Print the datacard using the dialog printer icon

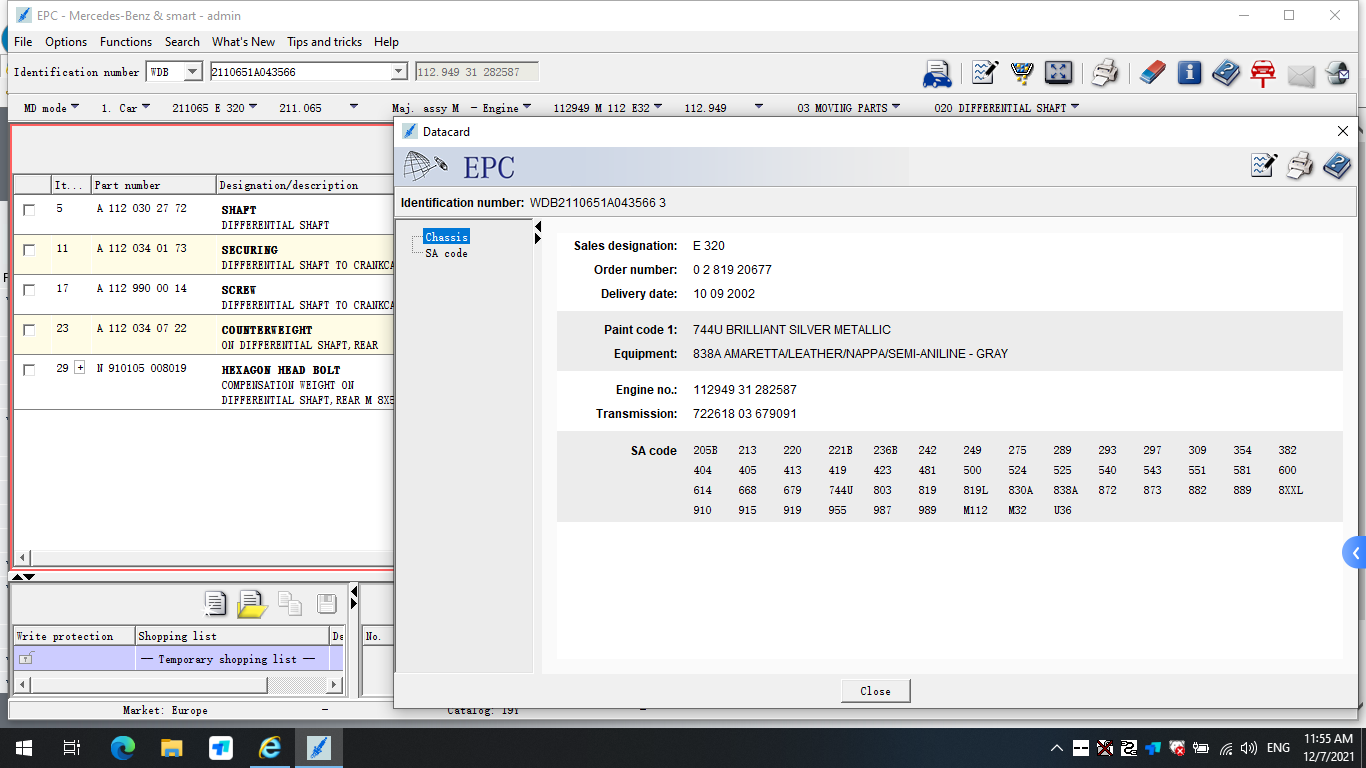[x=1300, y=166]
